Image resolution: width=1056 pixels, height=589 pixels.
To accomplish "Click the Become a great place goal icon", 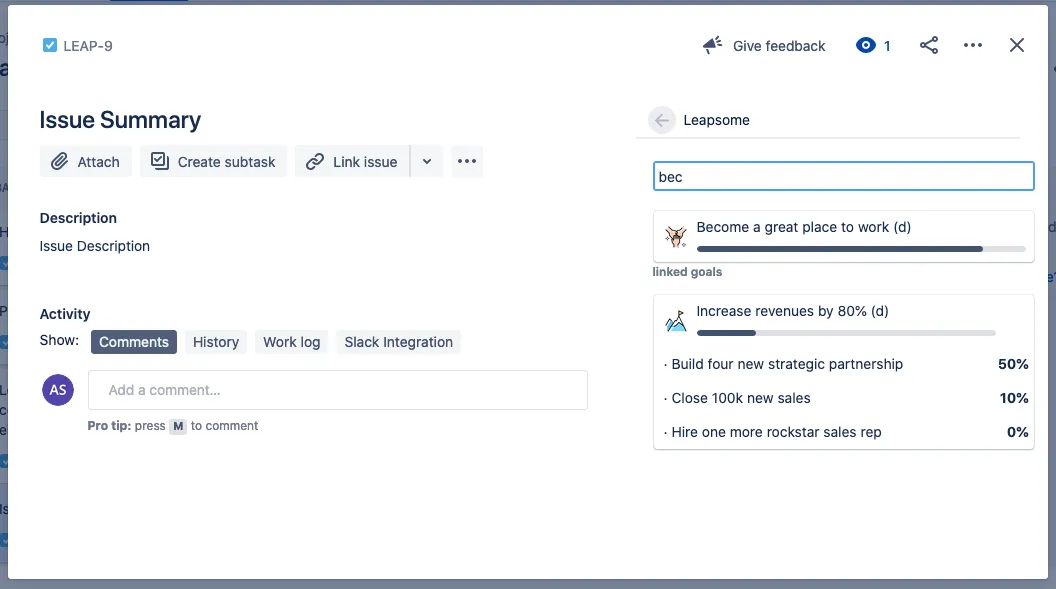I will (675, 236).
